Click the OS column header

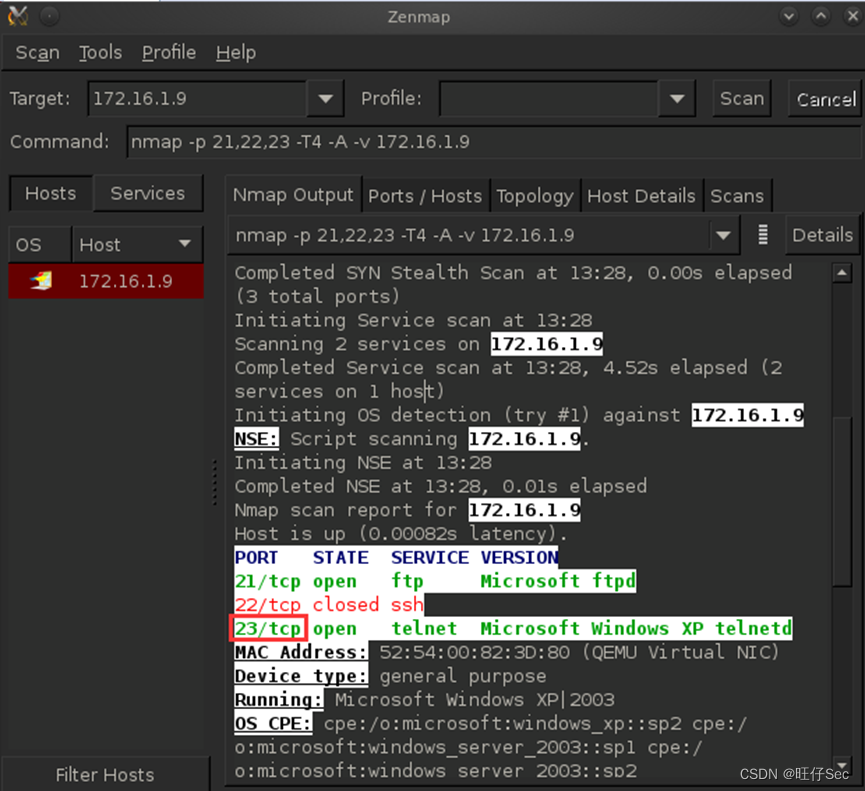click(x=40, y=244)
